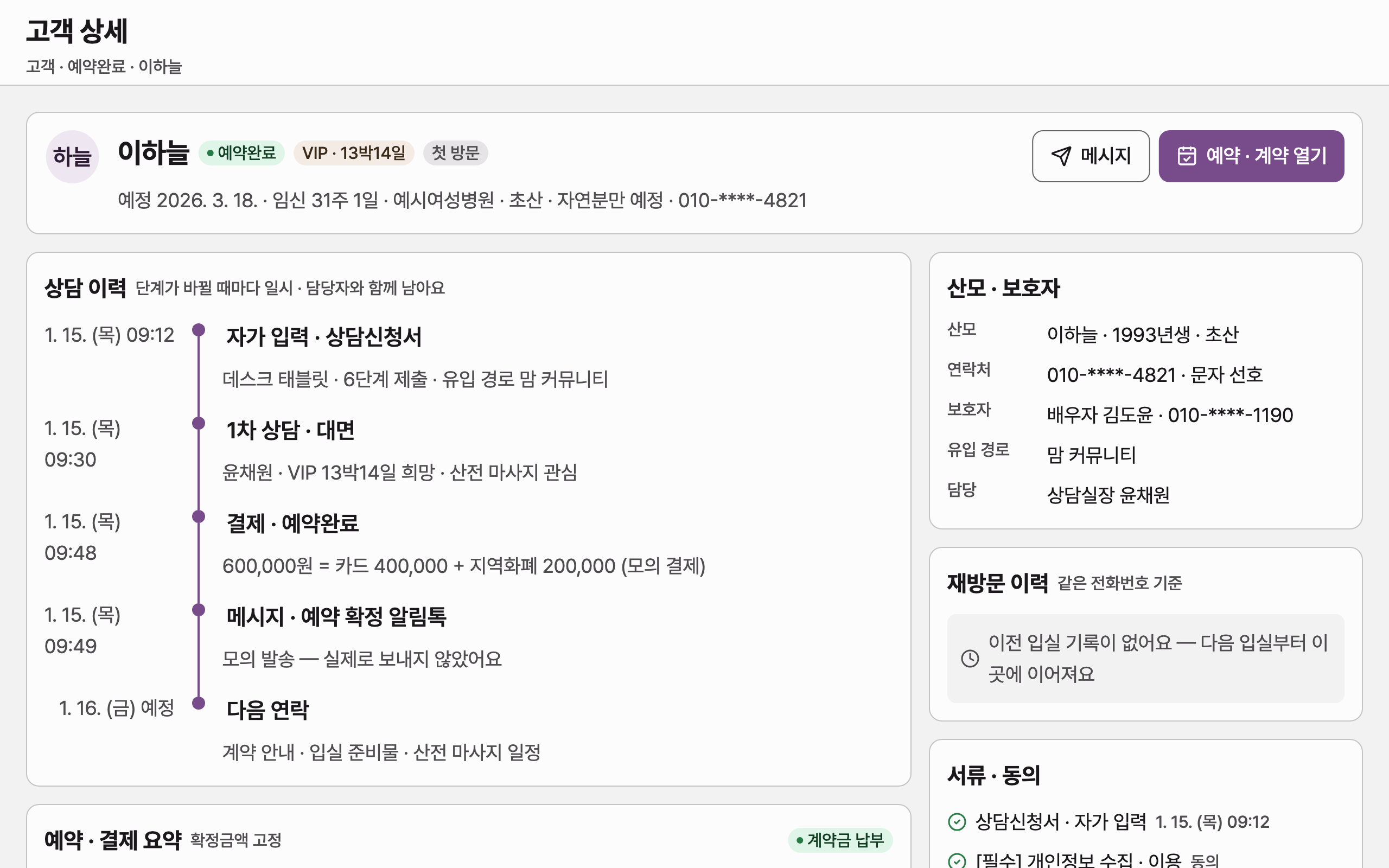Image resolution: width=1389 pixels, height=868 pixels.
Task: Click the breadcrumb 고객 · 예약완료 · 이하늘
Action: click(104, 67)
